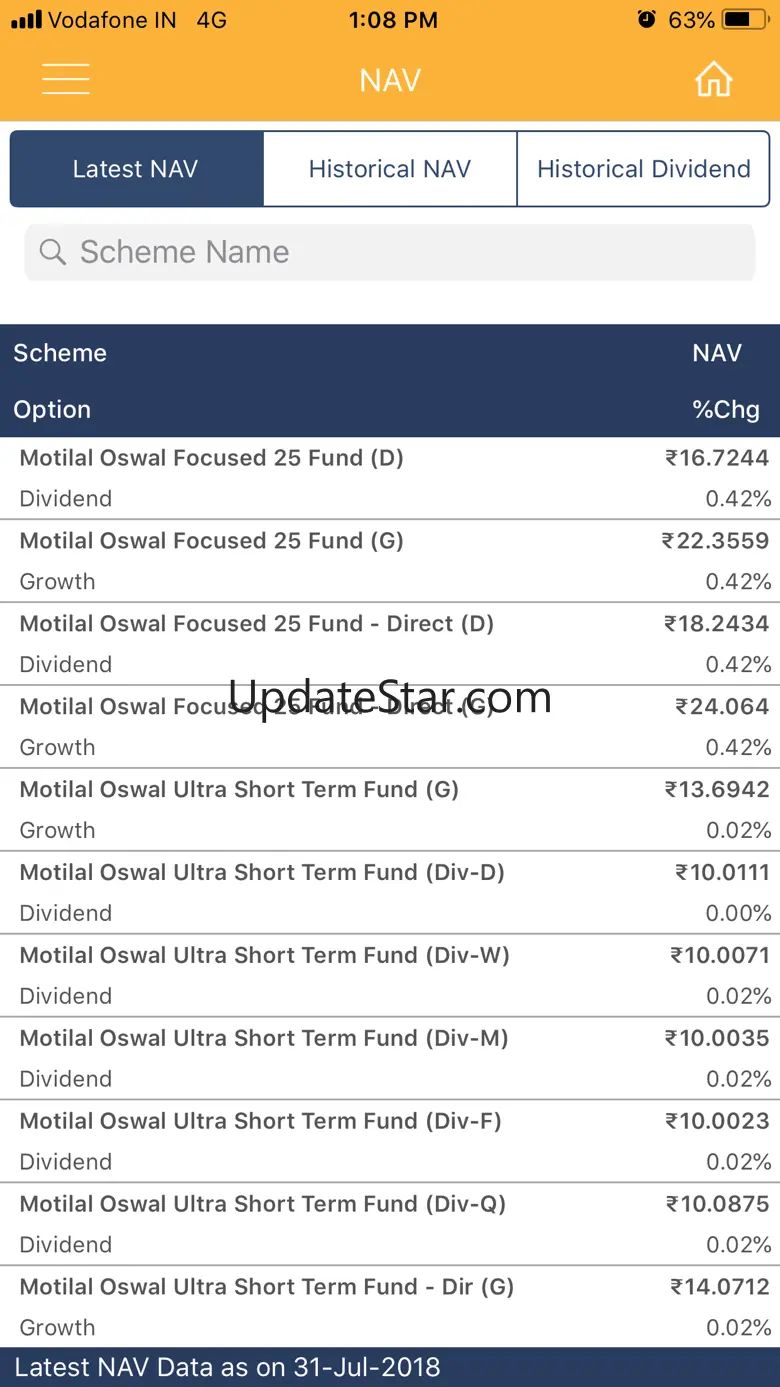Switch to Latest NAV tab
Image resolution: width=780 pixels, height=1387 pixels.
coord(136,169)
